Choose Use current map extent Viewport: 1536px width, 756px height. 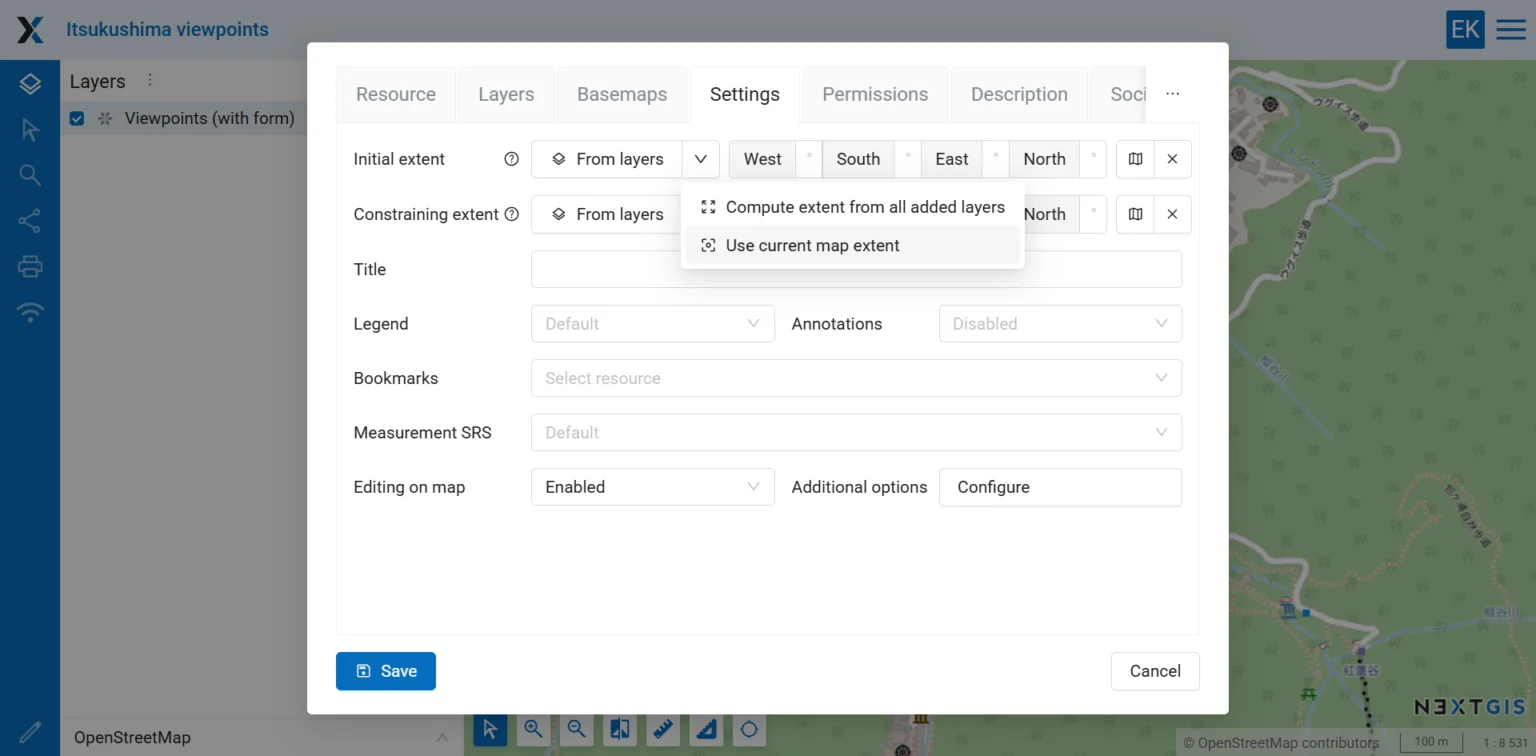pos(853,245)
